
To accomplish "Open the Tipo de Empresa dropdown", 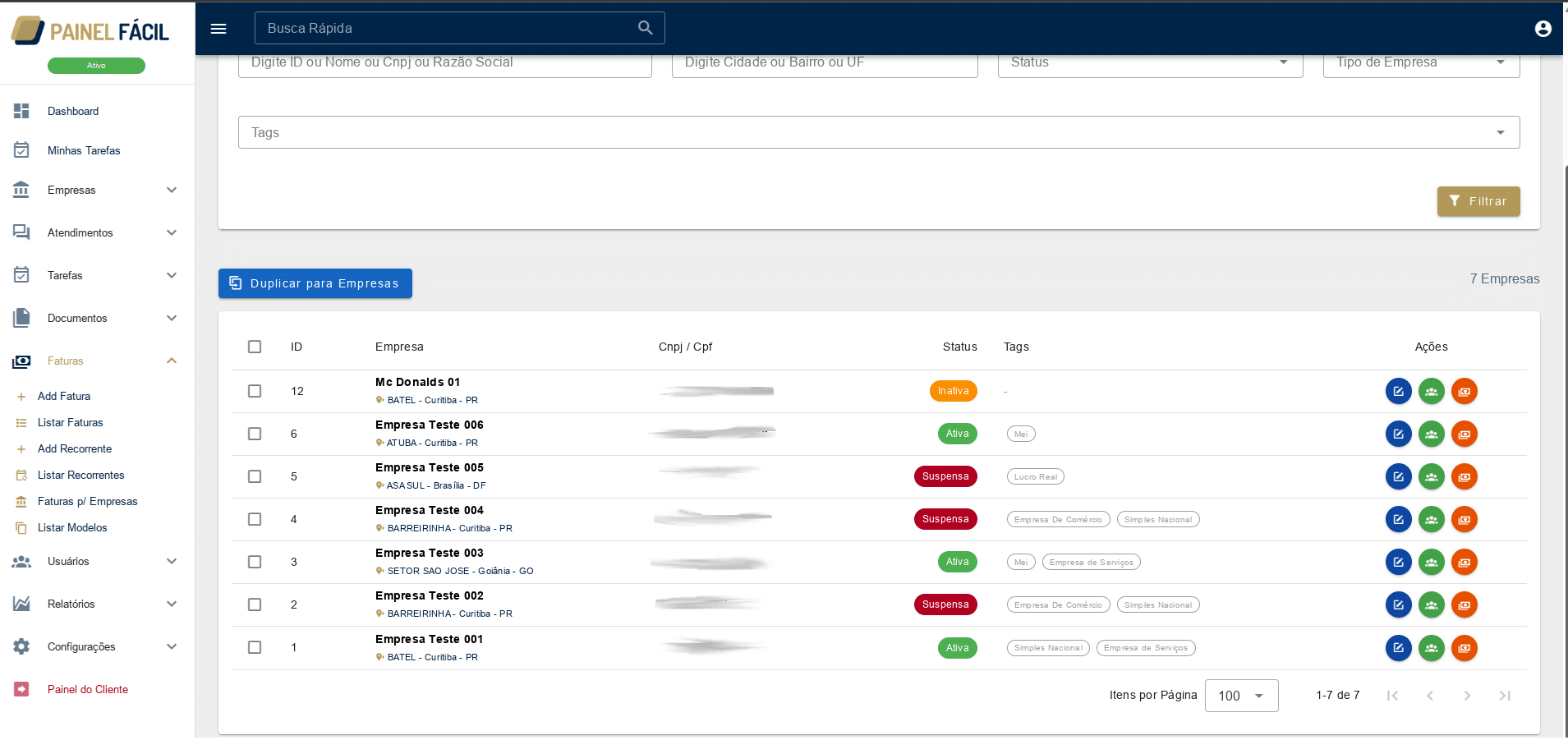I will [x=1420, y=62].
